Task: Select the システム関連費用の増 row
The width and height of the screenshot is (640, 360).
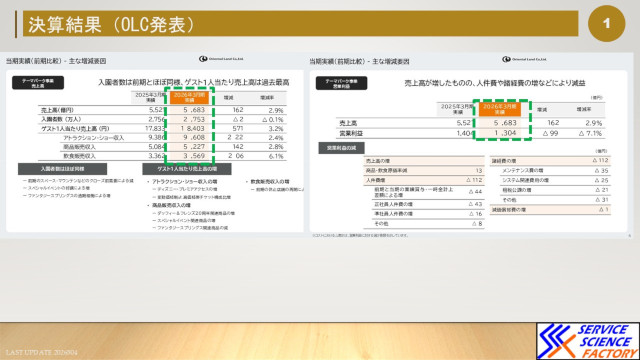Action: (555, 180)
